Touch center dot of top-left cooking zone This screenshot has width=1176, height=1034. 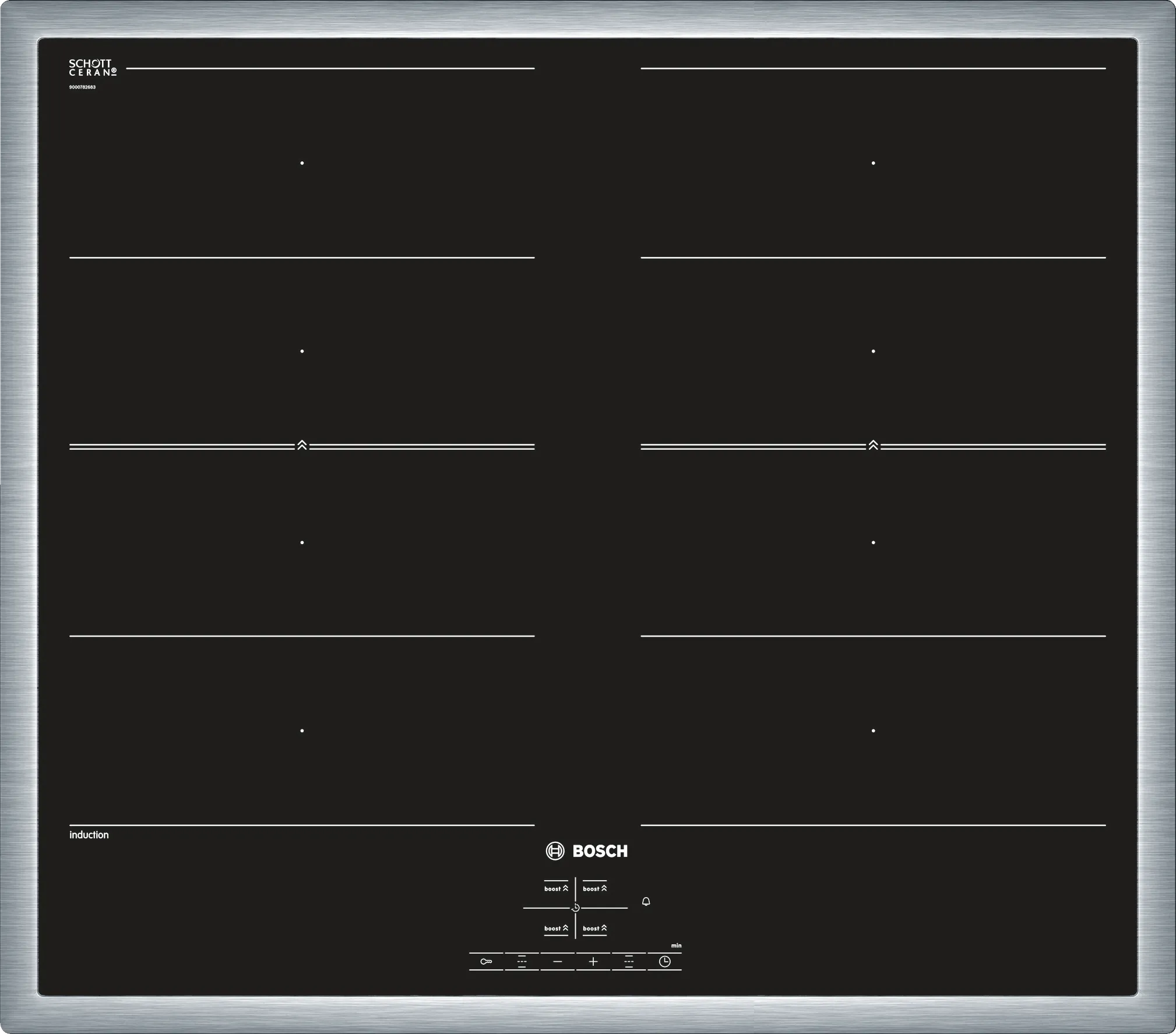coord(302,163)
